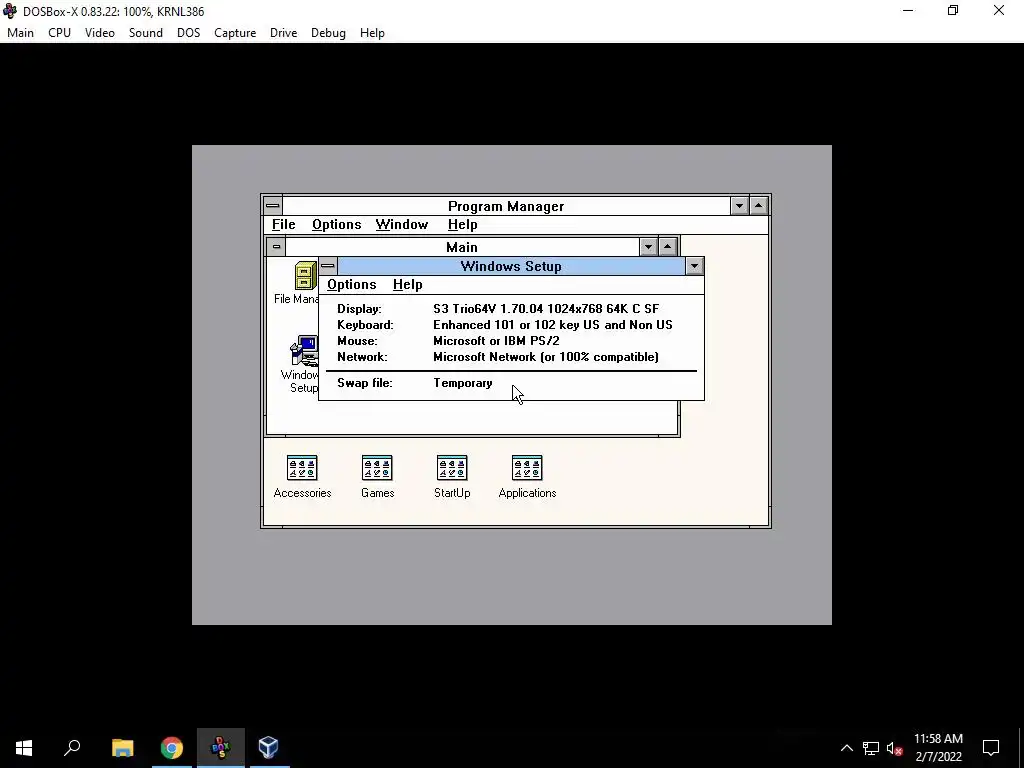Open DOSBox-X Debug menu
Viewport: 1024px width, 768px height.
pyautogui.click(x=328, y=33)
